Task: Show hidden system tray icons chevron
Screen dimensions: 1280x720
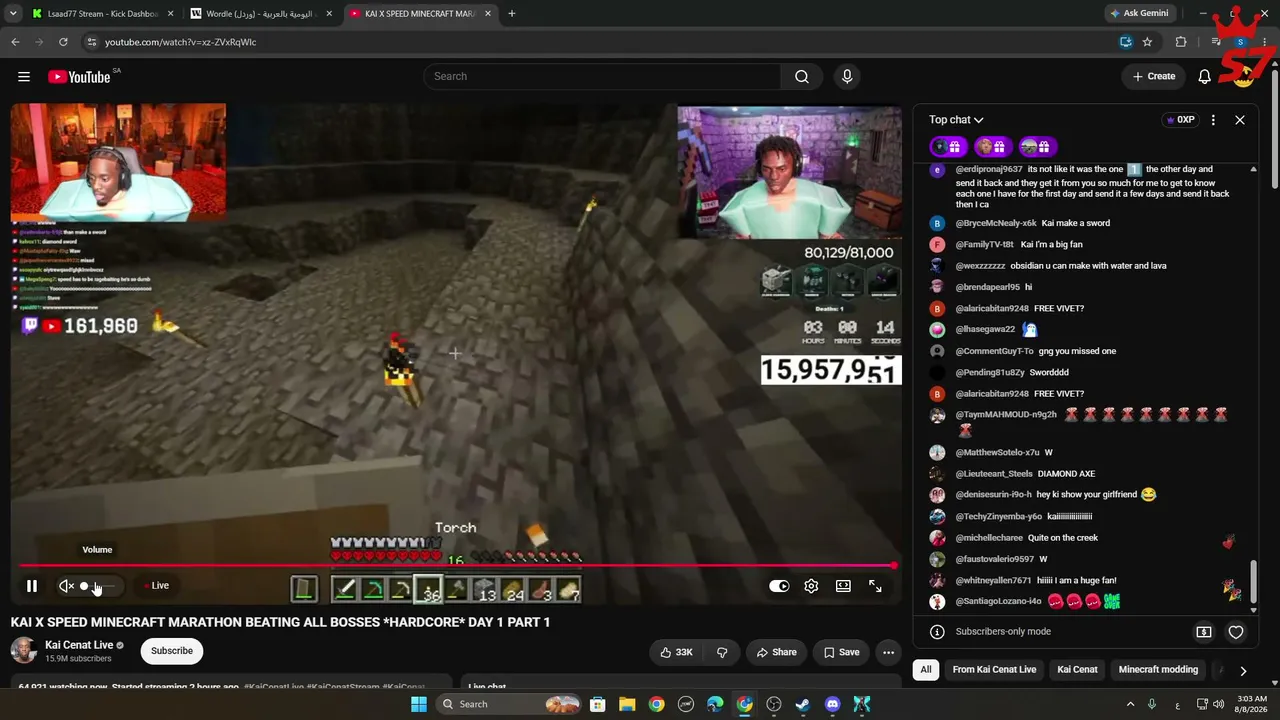Action: point(1131,704)
